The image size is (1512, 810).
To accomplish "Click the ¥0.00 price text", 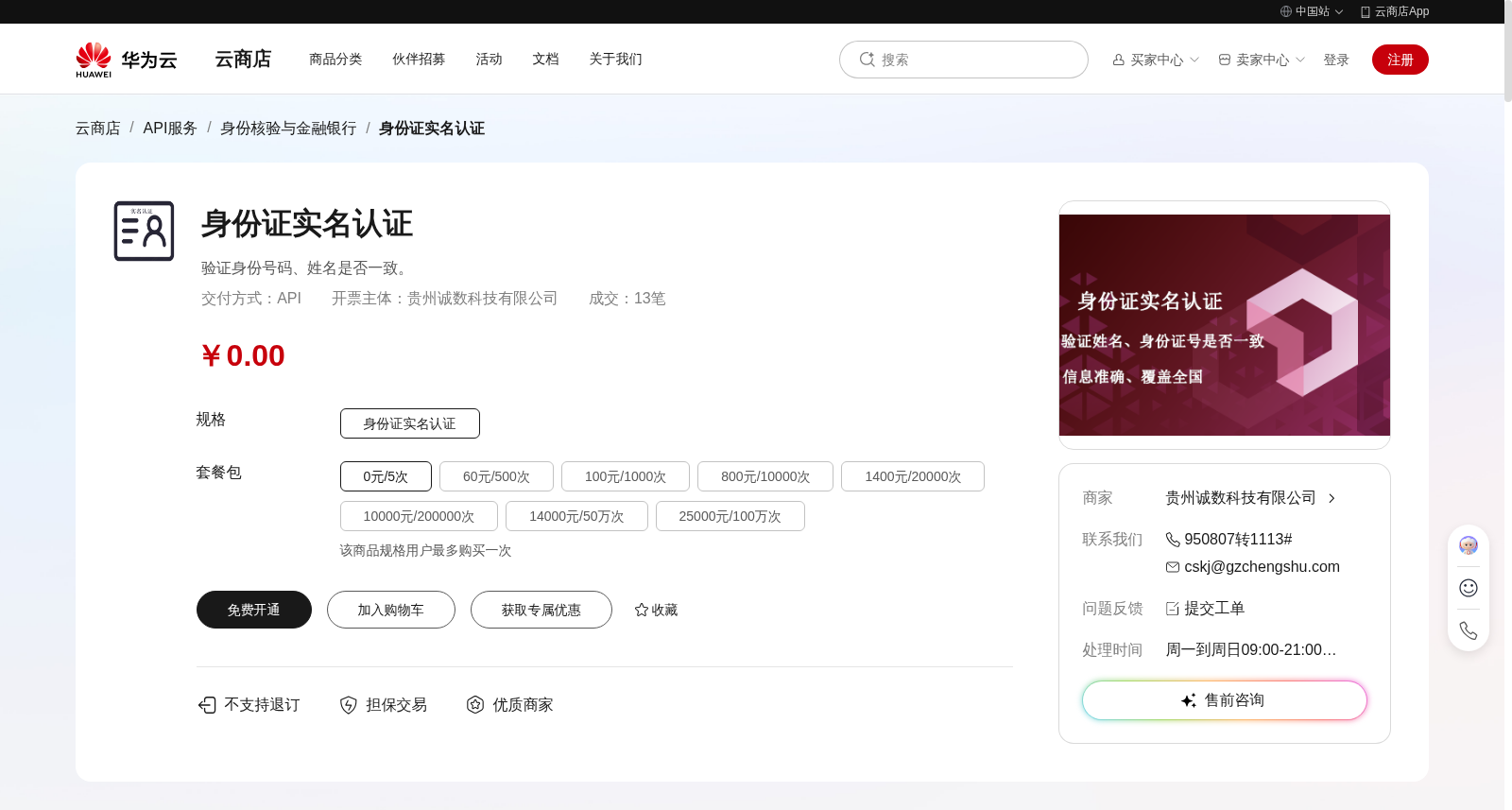I will tap(242, 356).
